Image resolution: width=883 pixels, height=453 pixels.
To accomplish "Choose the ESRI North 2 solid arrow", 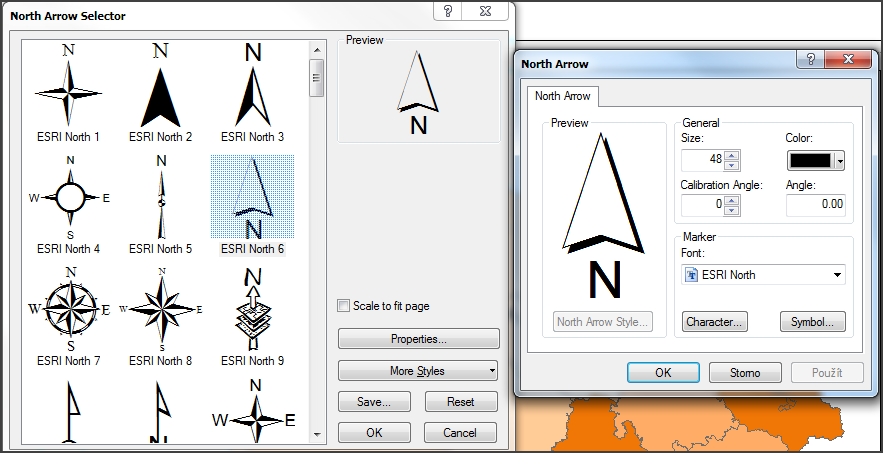I will tap(160, 92).
